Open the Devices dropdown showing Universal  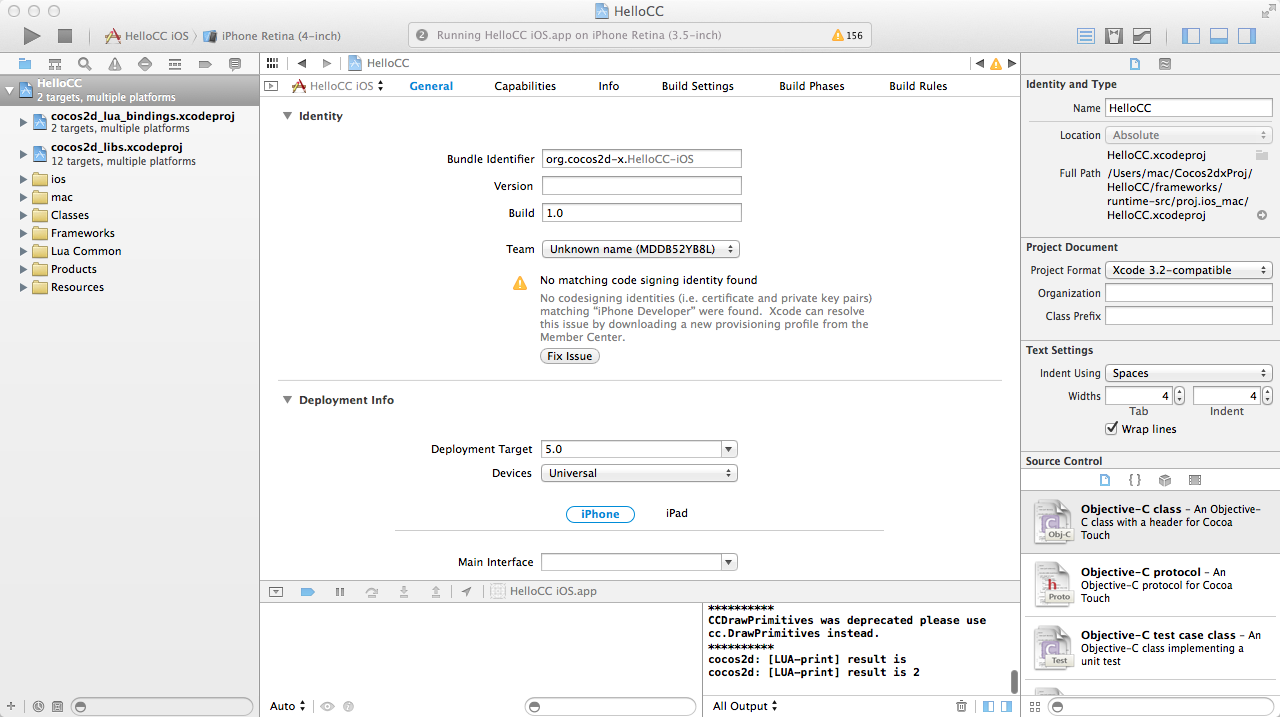pos(639,473)
